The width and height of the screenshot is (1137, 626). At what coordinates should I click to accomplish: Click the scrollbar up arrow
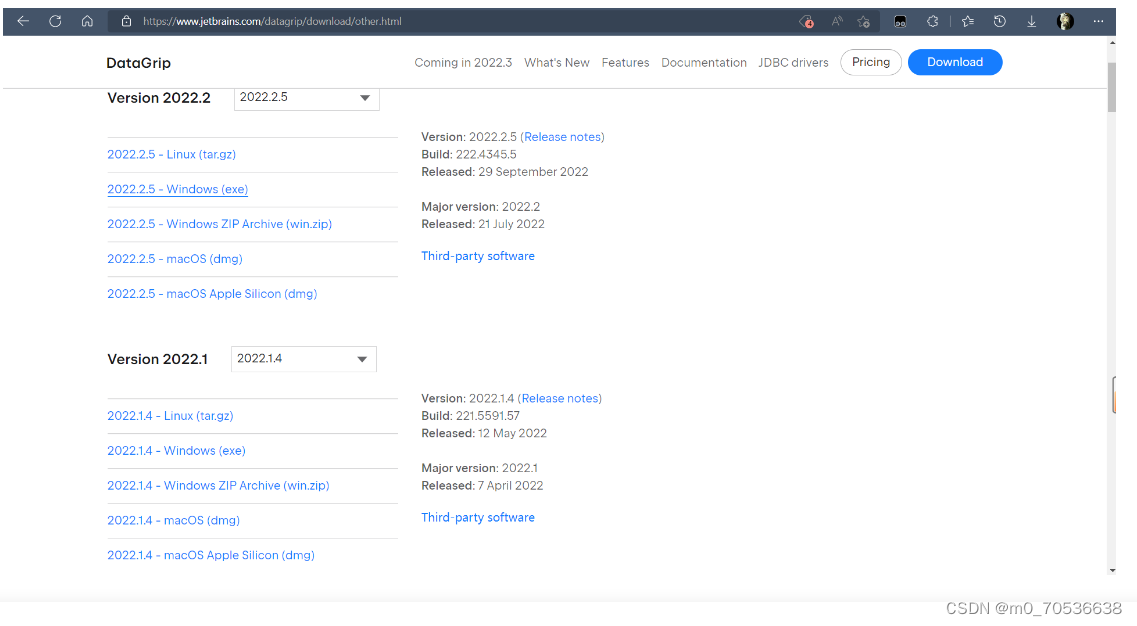pyautogui.click(x=1112, y=43)
